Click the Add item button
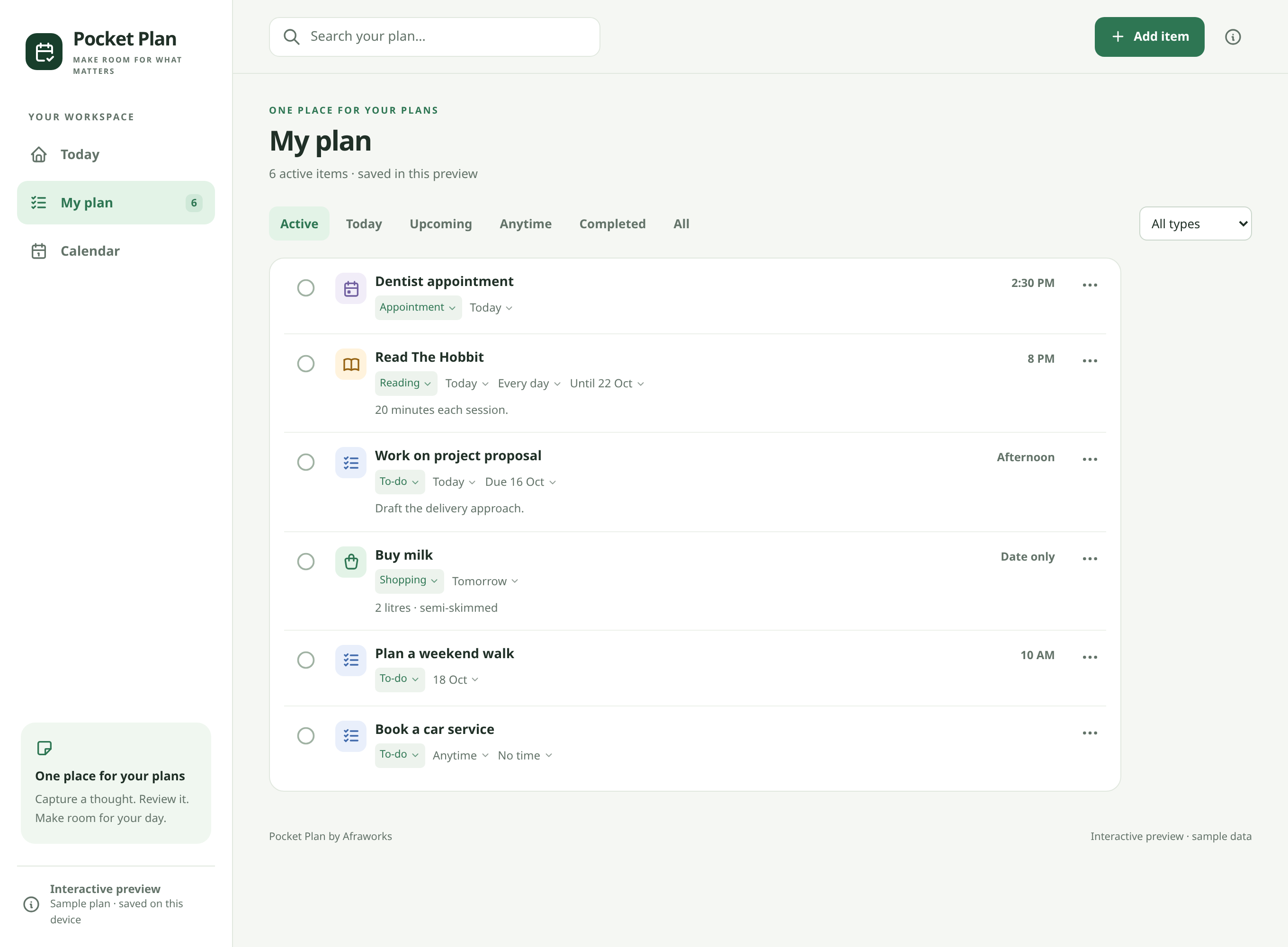The width and height of the screenshot is (1288, 947). pos(1149,36)
